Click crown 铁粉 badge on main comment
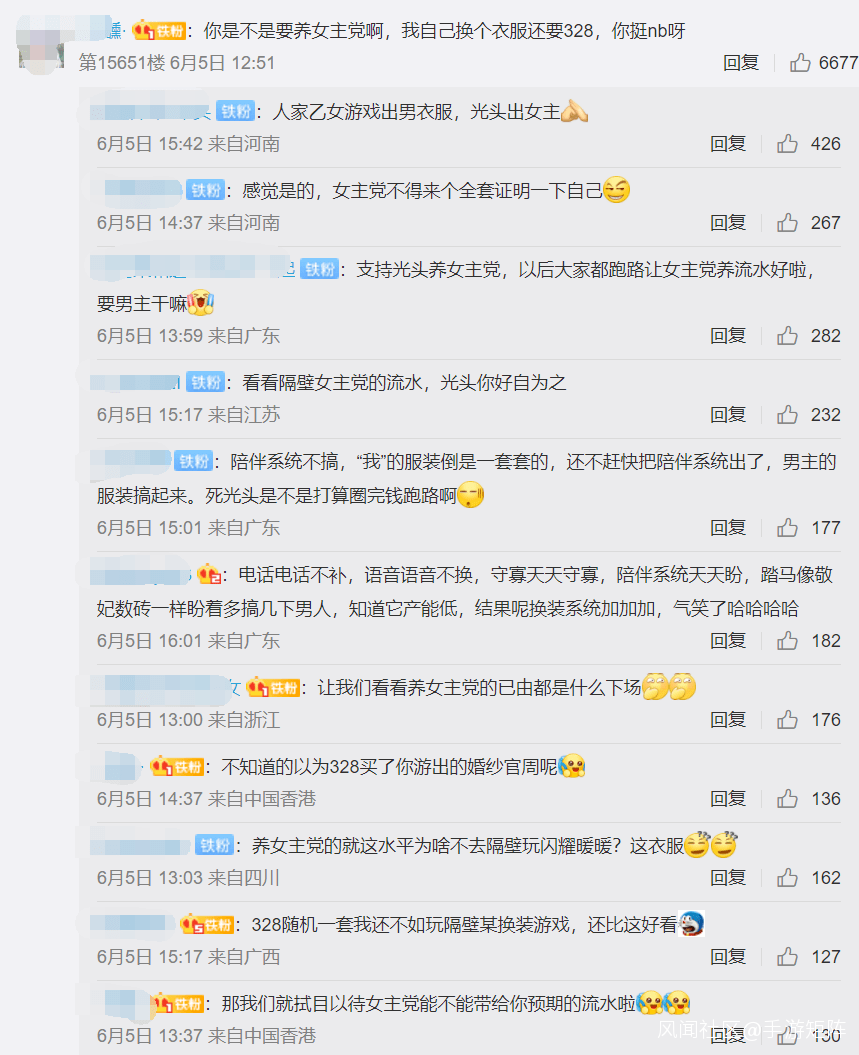This screenshot has height=1055, width=859. click(159, 31)
